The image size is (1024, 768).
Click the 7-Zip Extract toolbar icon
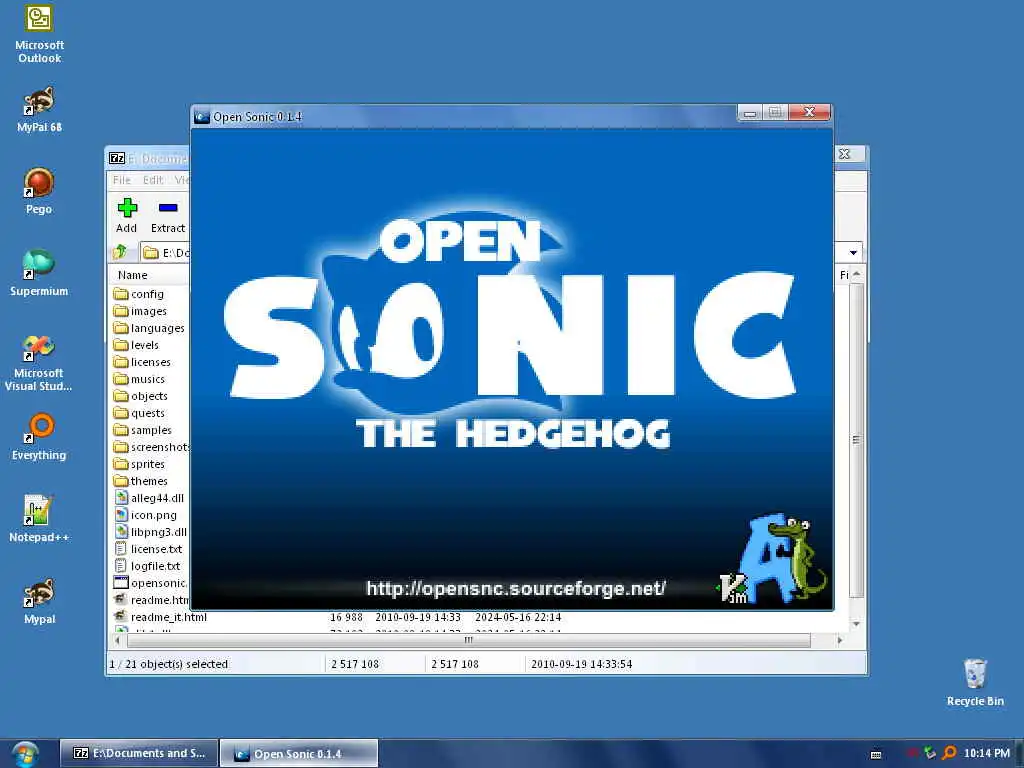click(x=168, y=216)
